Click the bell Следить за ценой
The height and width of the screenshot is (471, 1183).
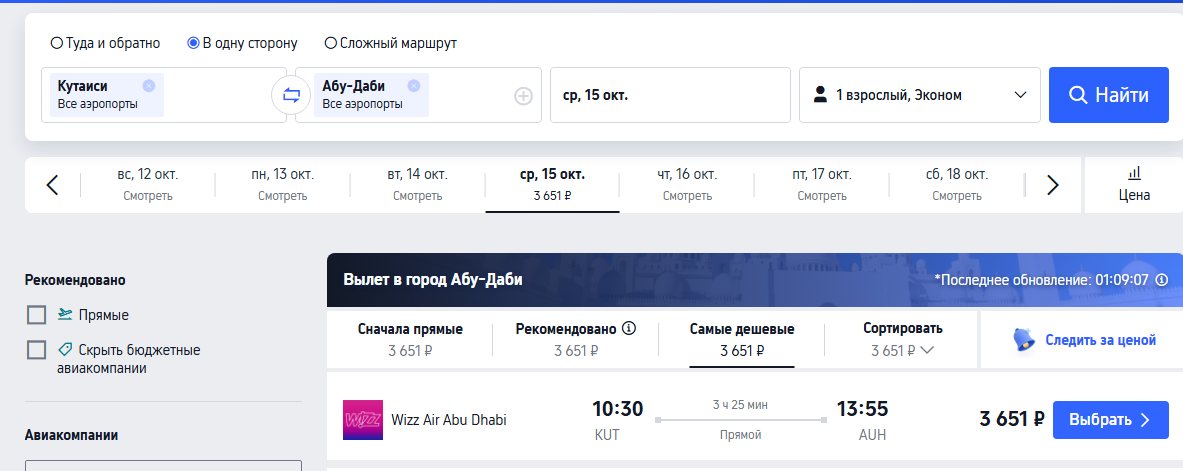[x=1084, y=340]
